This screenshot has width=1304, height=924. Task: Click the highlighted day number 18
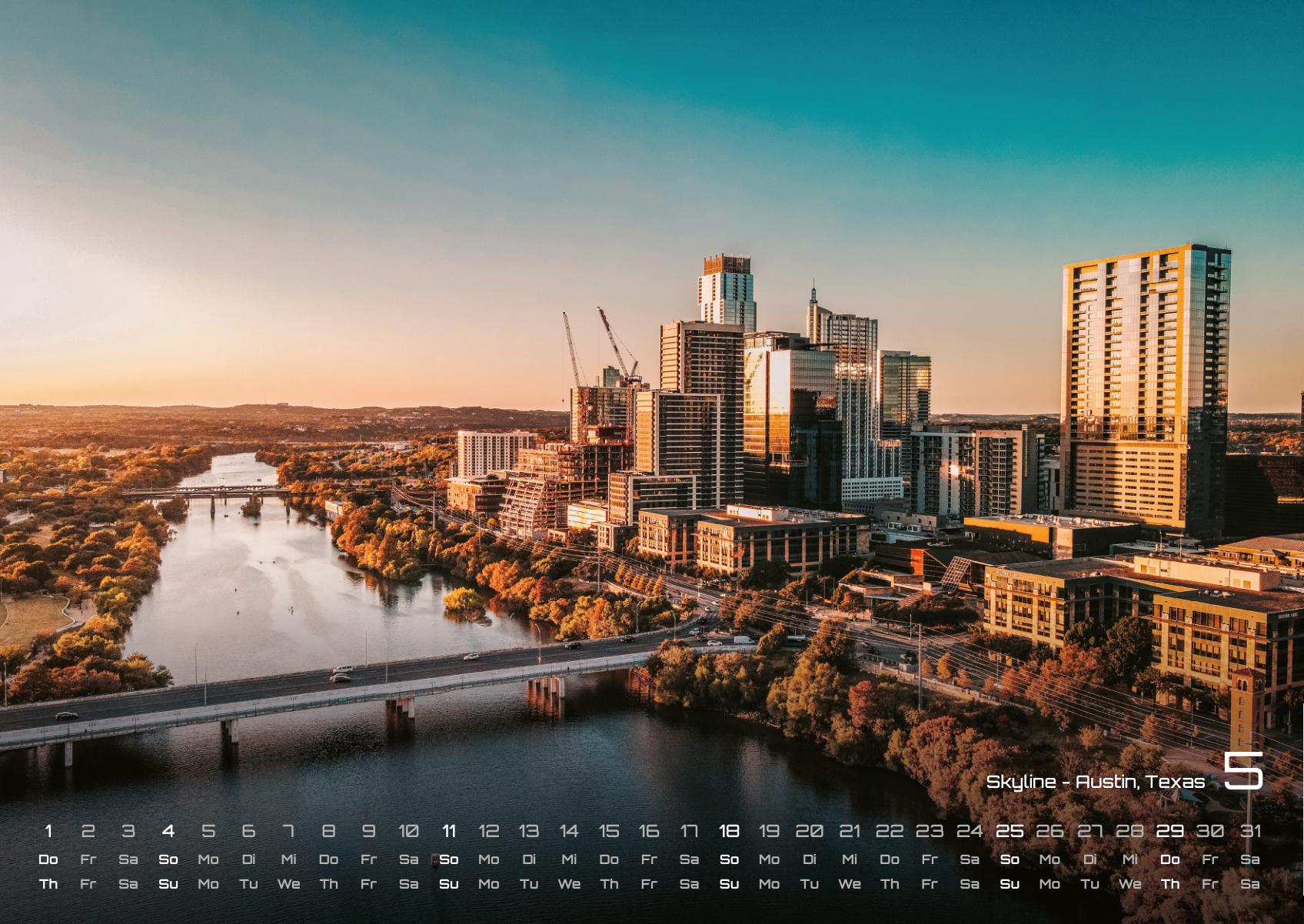tap(729, 831)
